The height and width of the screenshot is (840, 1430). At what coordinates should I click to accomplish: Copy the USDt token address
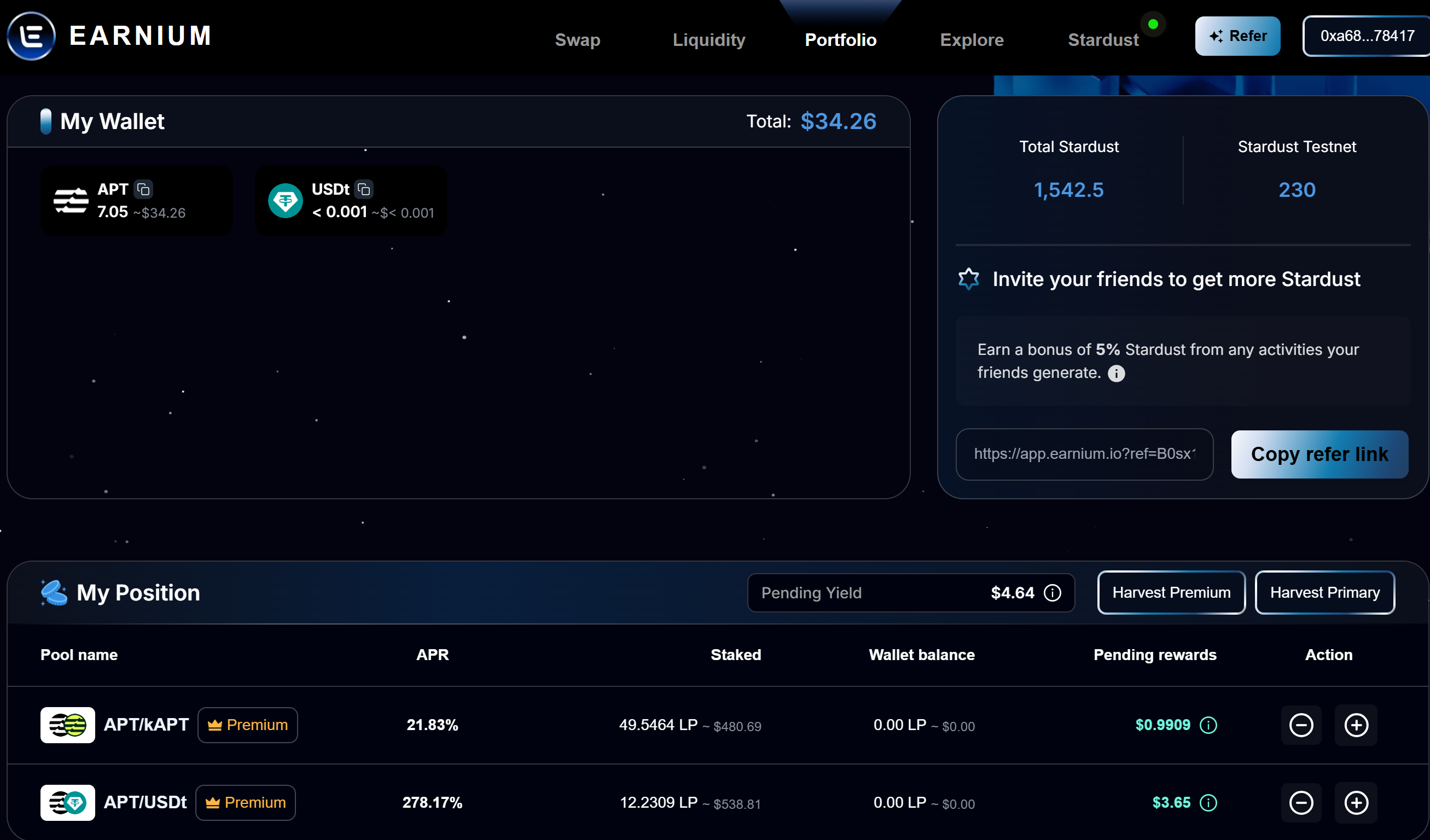tap(364, 189)
